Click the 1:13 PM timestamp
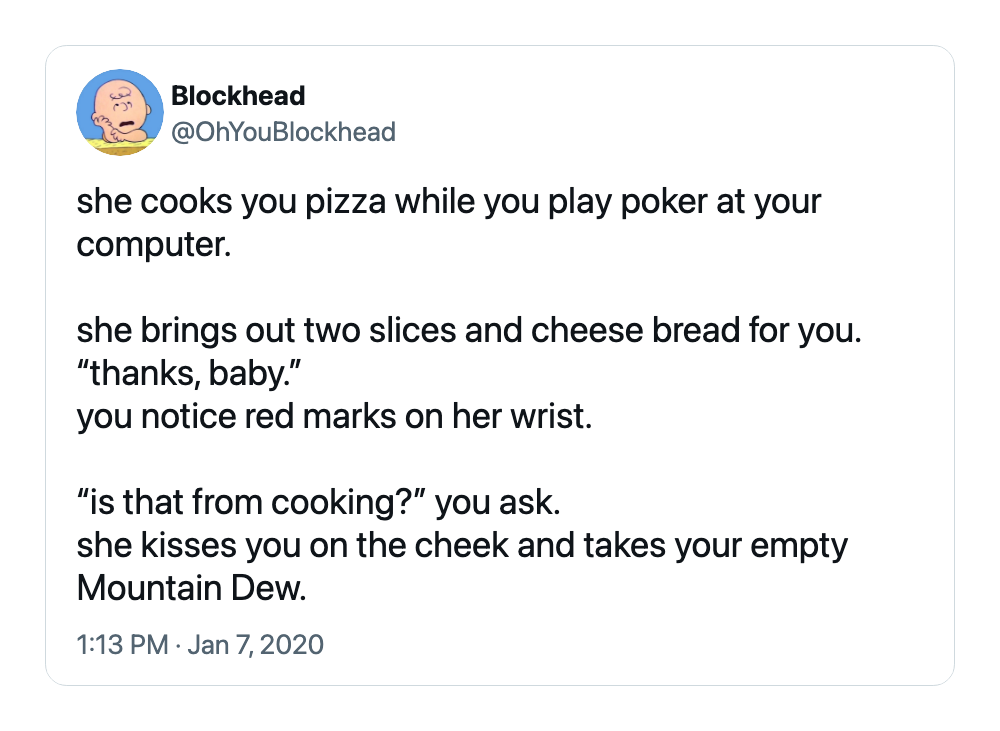 (122, 644)
